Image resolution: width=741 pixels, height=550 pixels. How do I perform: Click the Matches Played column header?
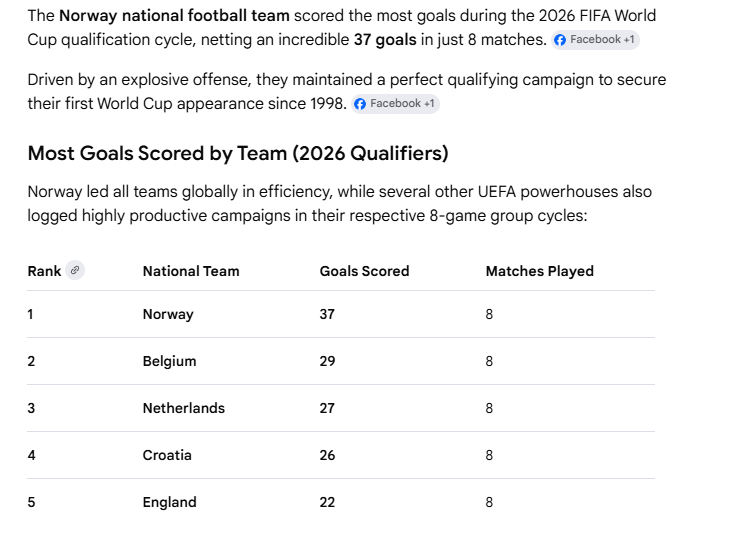pyautogui.click(x=540, y=271)
